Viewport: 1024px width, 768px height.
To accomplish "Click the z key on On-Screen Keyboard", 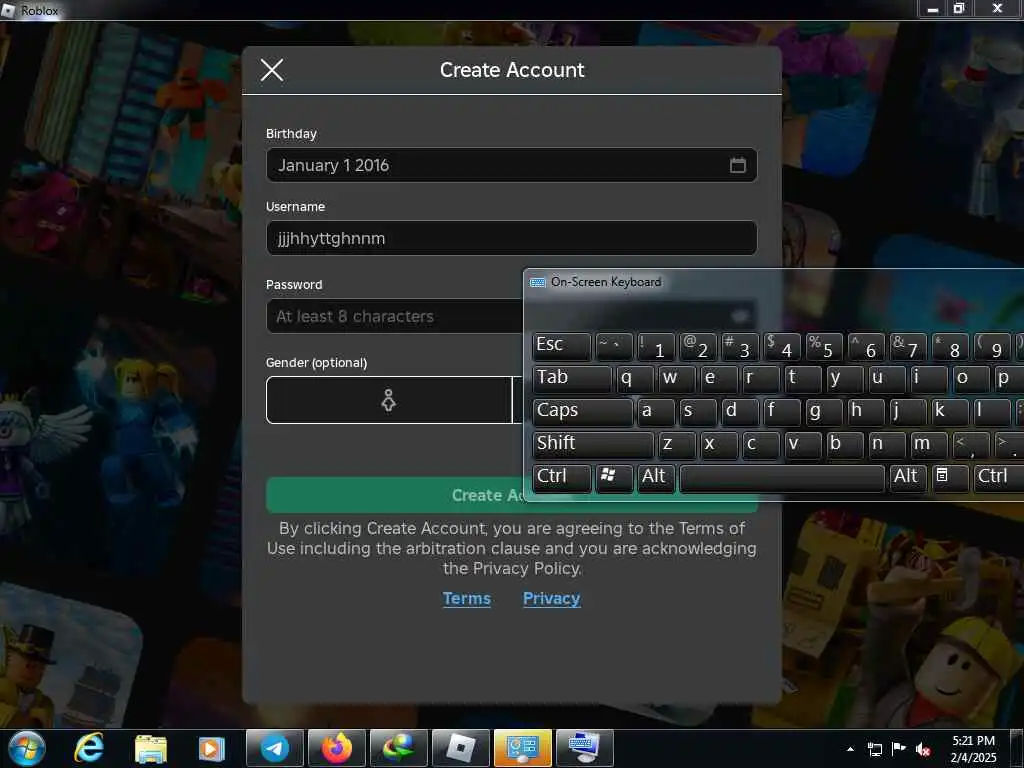I will 677,445.
